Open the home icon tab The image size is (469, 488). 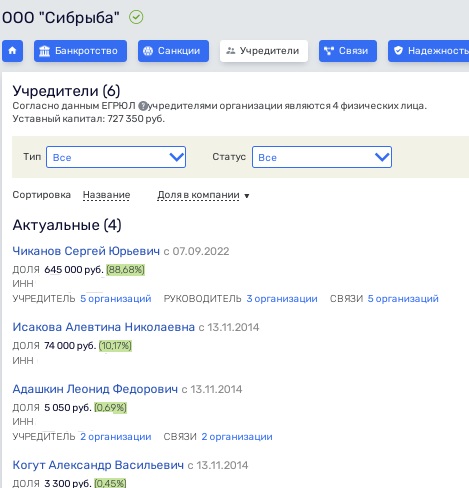pos(12,51)
